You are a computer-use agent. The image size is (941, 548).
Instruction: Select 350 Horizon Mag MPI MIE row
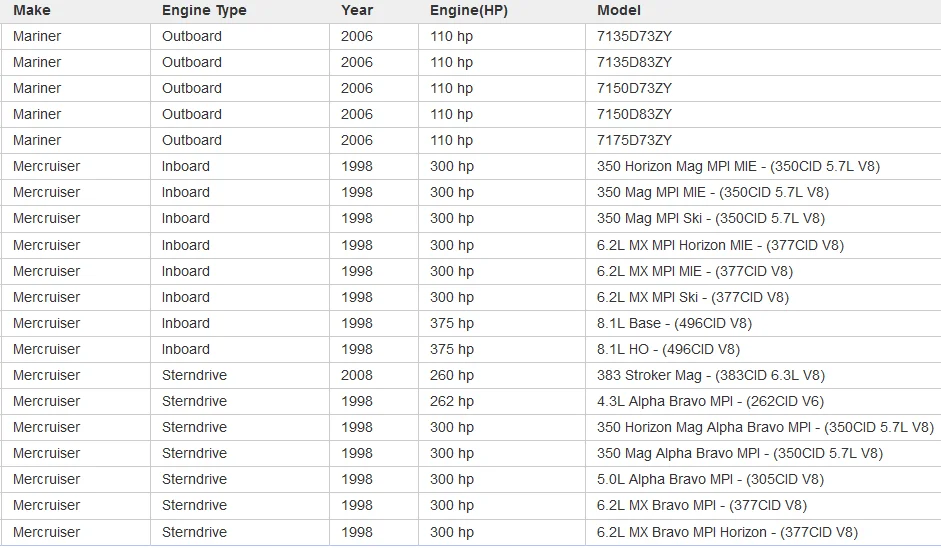coord(470,166)
